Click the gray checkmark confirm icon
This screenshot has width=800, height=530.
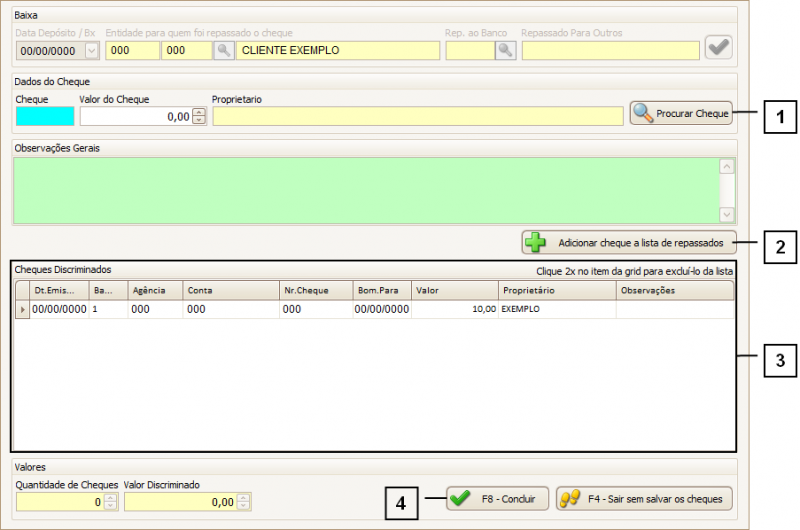(x=718, y=47)
